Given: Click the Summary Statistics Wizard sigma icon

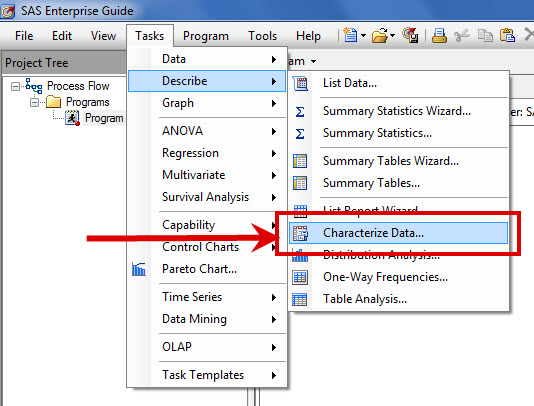Looking at the screenshot, I should pyautogui.click(x=300, y=111).
